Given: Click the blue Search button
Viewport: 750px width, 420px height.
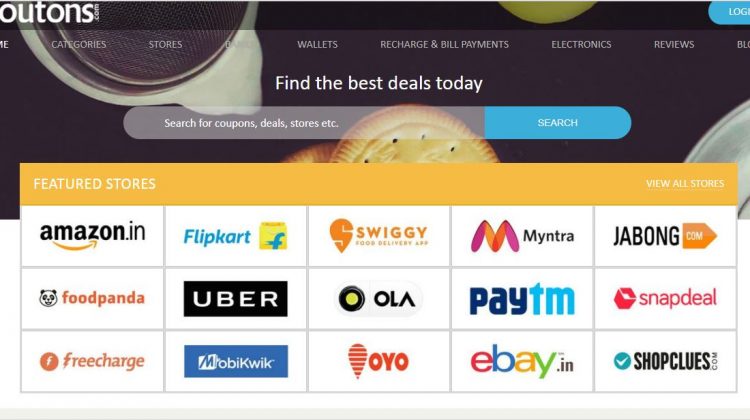Looking at the screenshot, I should point(558,122).
